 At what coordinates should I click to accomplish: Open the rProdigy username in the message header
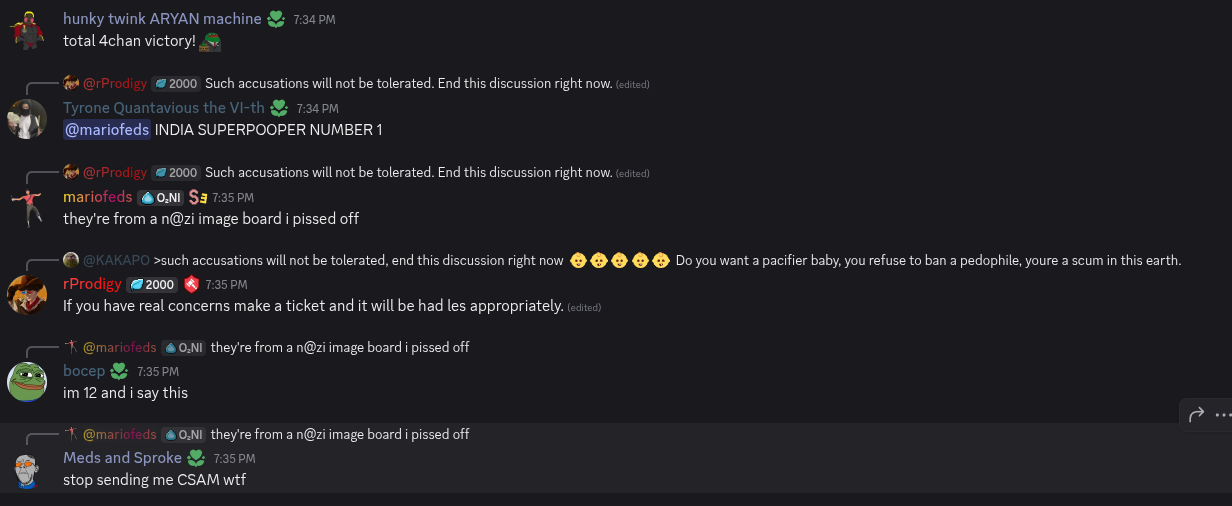click(x=92, y=284)
